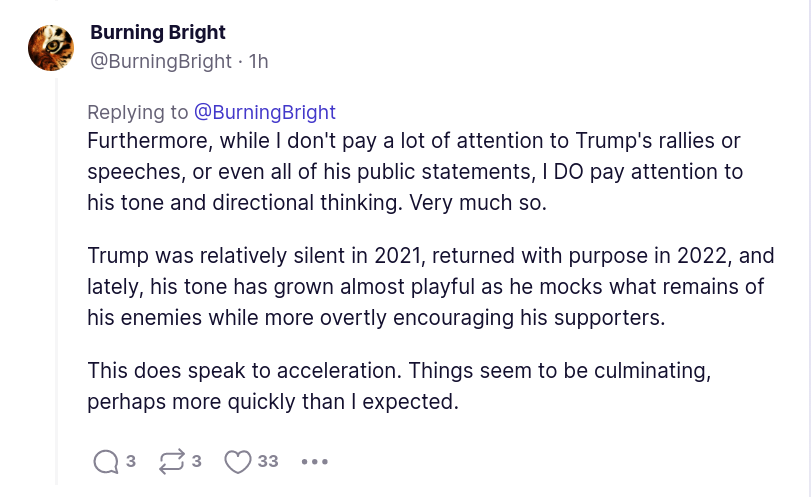The image size is (811, 497).
Task: Open the tiger eye profile avatar
Action: pos(50,47)
